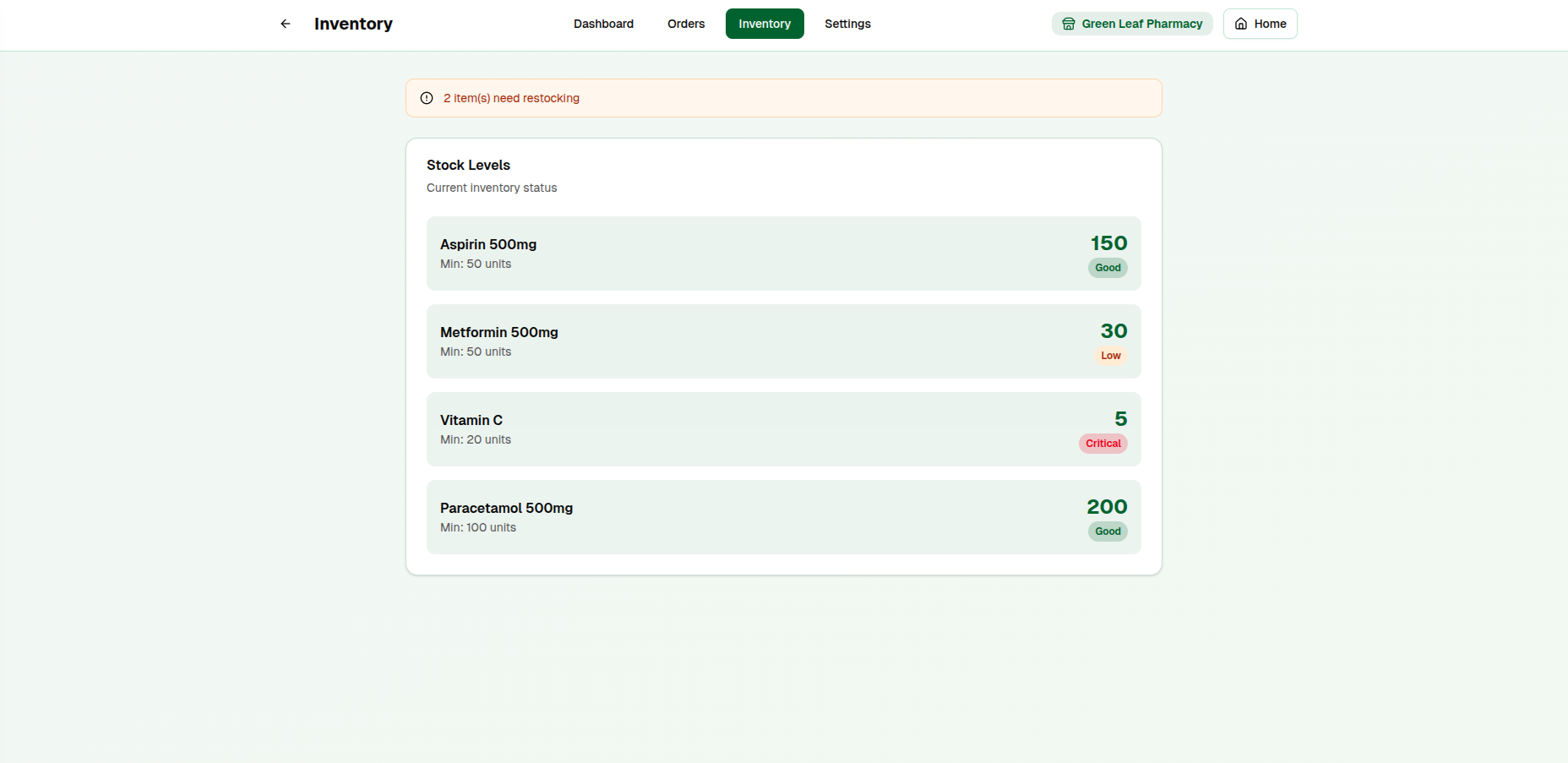Open the Orders tab
The height and width of the screenshot is (763, 1568).
point(685,24)
